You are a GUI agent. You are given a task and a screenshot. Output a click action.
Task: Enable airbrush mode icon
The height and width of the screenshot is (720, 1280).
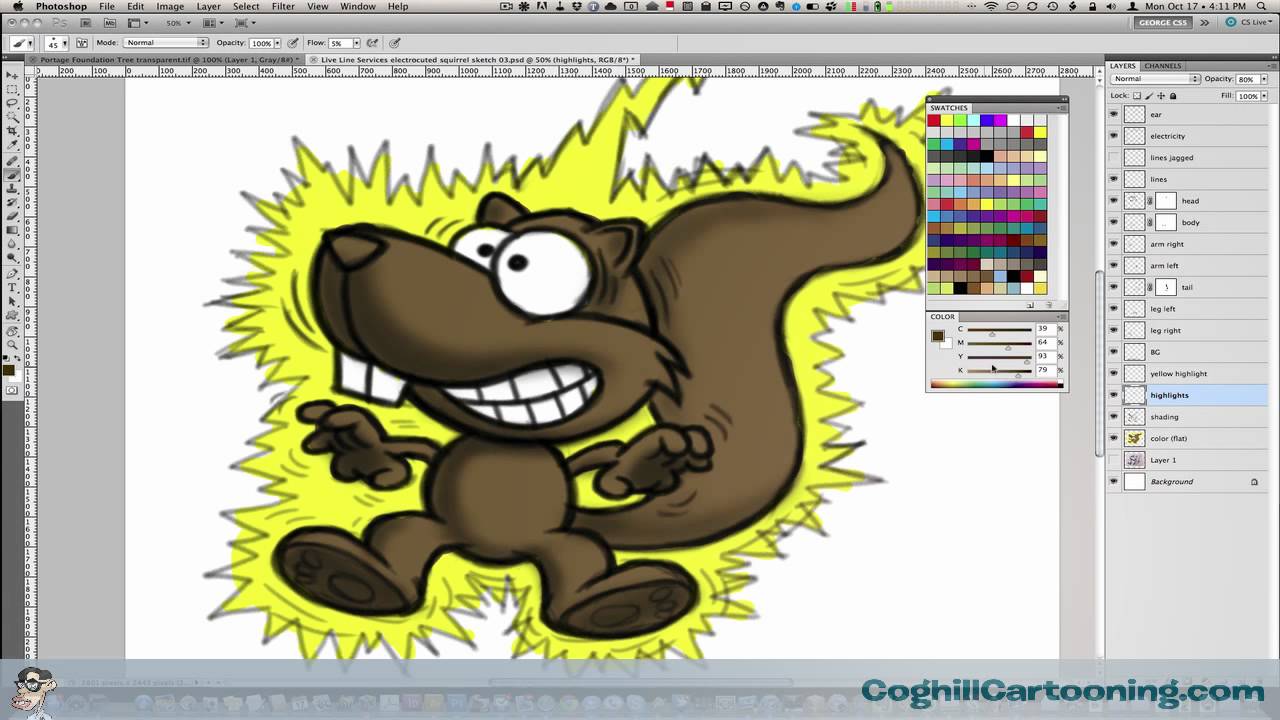372,43
